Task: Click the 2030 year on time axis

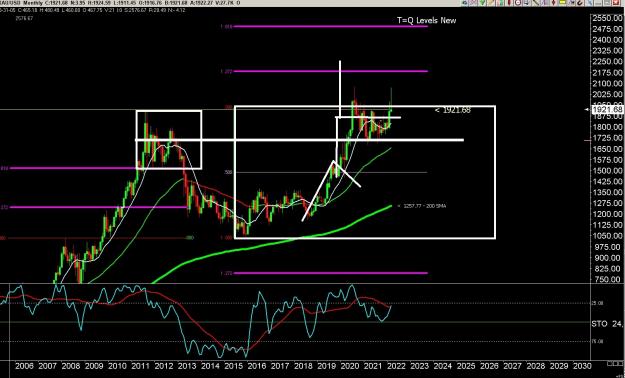Action: (x=582, y=366)
